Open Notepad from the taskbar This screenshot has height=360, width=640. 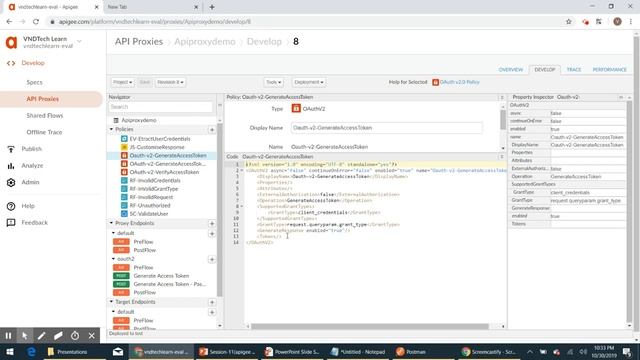pos(358,352)
